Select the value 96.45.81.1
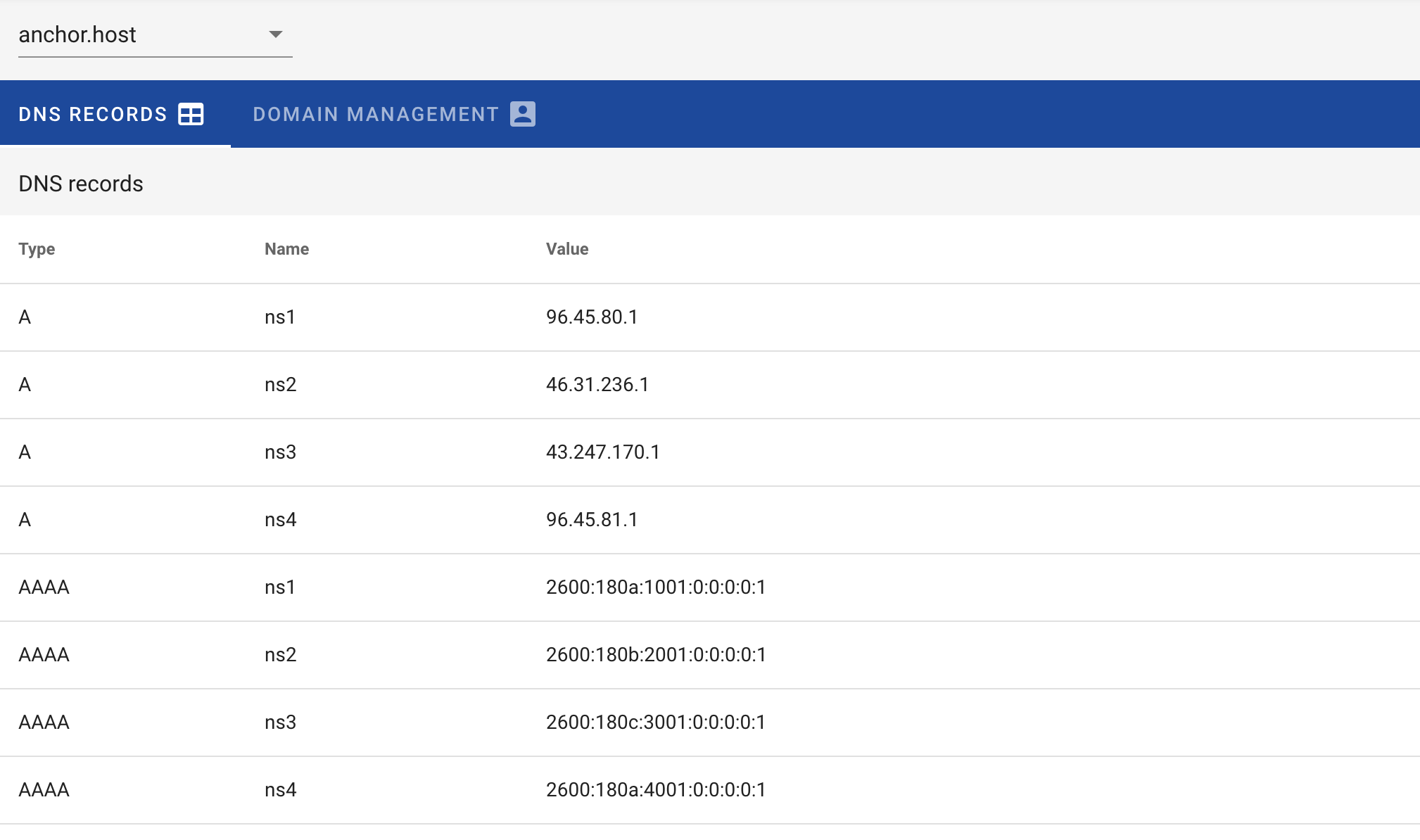1420x840 pixels. [592, 520]
